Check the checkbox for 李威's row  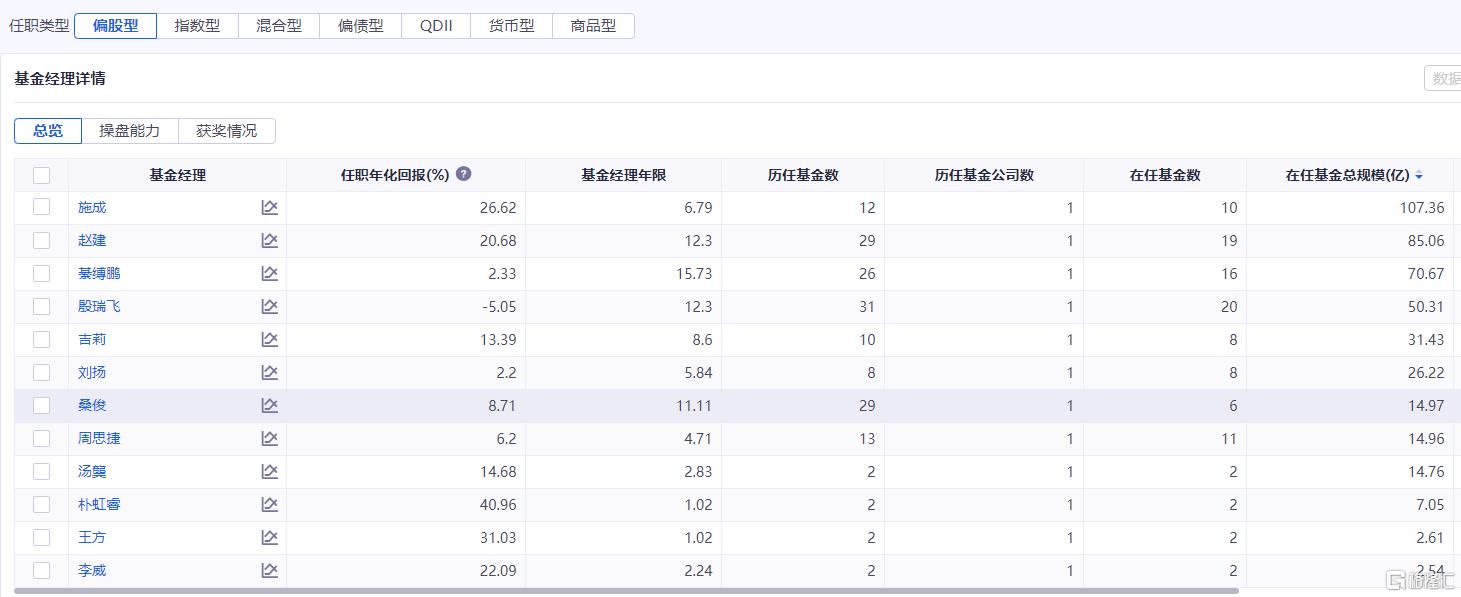pos(41,570)
